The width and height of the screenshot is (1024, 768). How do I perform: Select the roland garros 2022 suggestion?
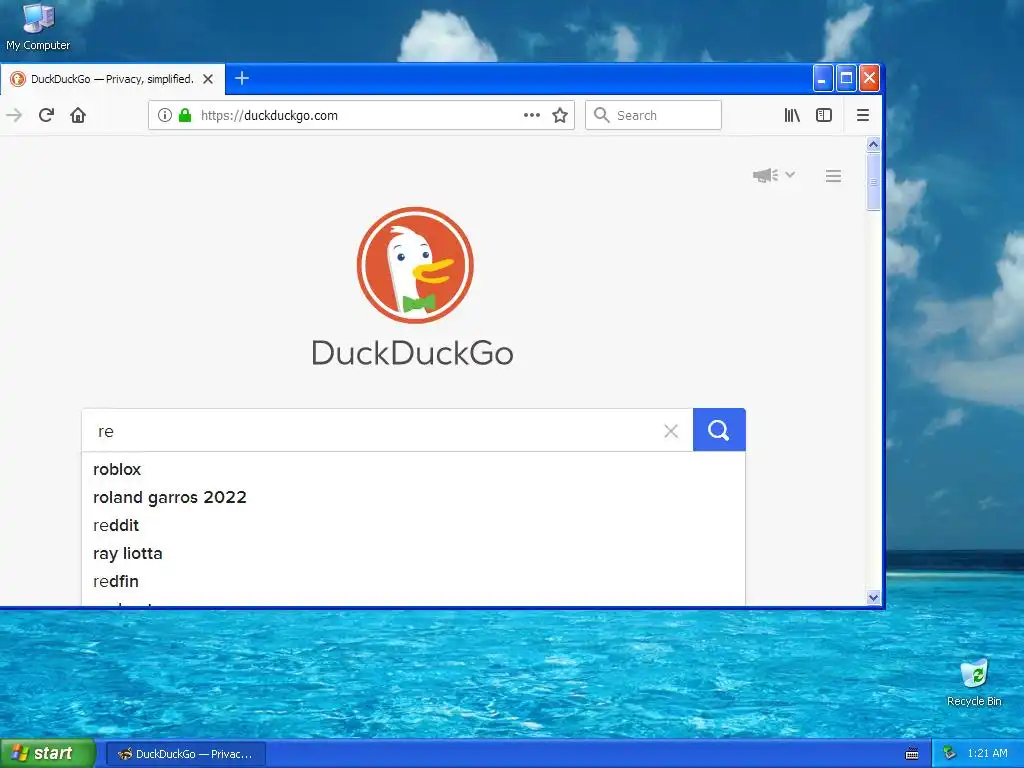coord(413,498)
